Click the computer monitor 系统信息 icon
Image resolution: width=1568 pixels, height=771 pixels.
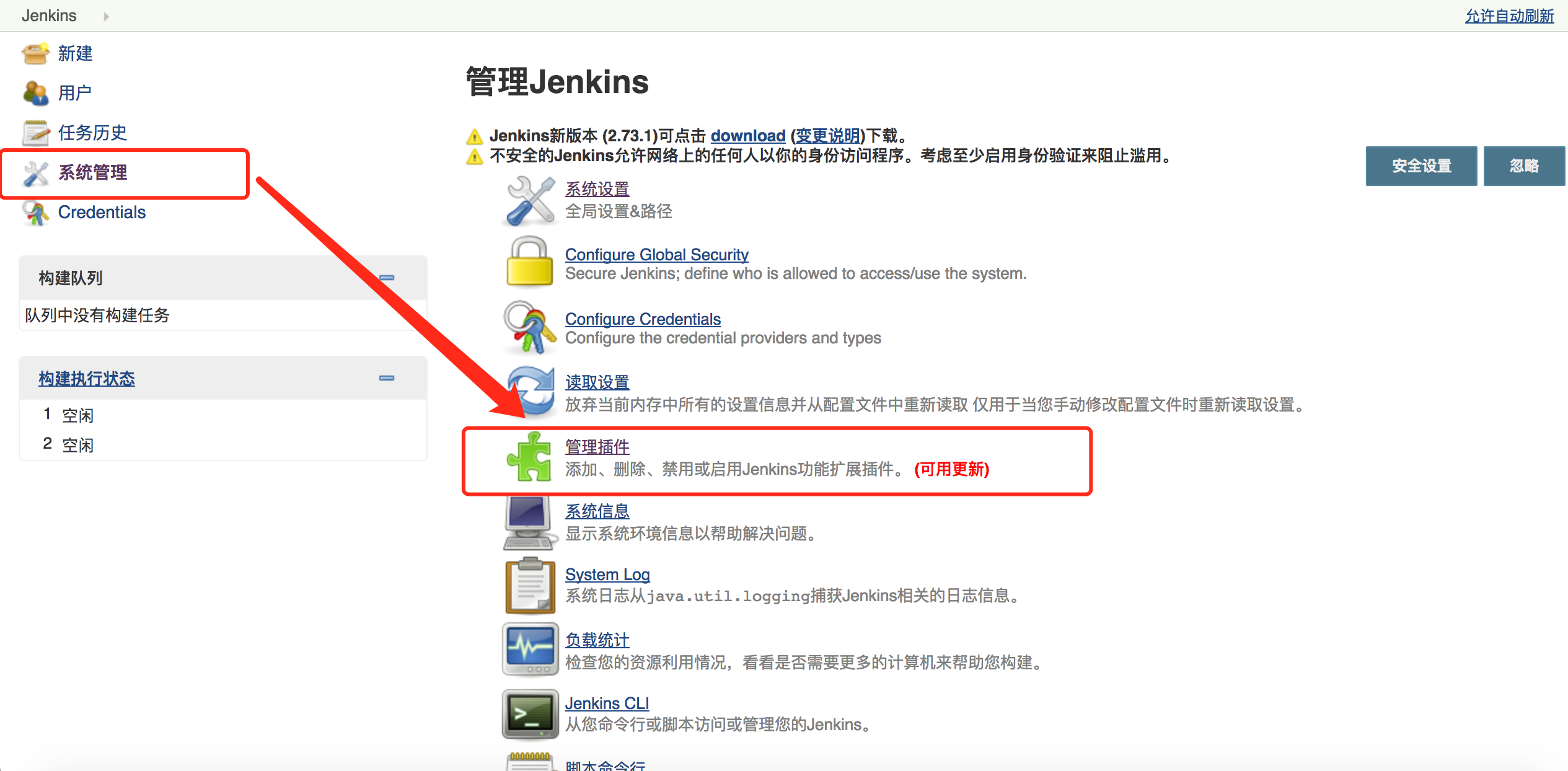click(x=529, y=522)
